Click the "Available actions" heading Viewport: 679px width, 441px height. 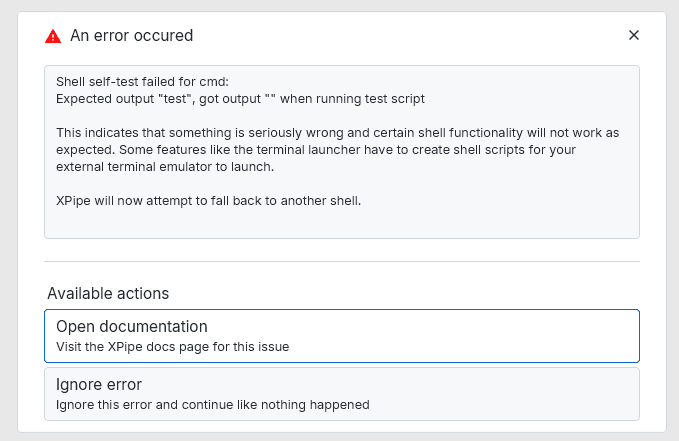click(108, 294)
